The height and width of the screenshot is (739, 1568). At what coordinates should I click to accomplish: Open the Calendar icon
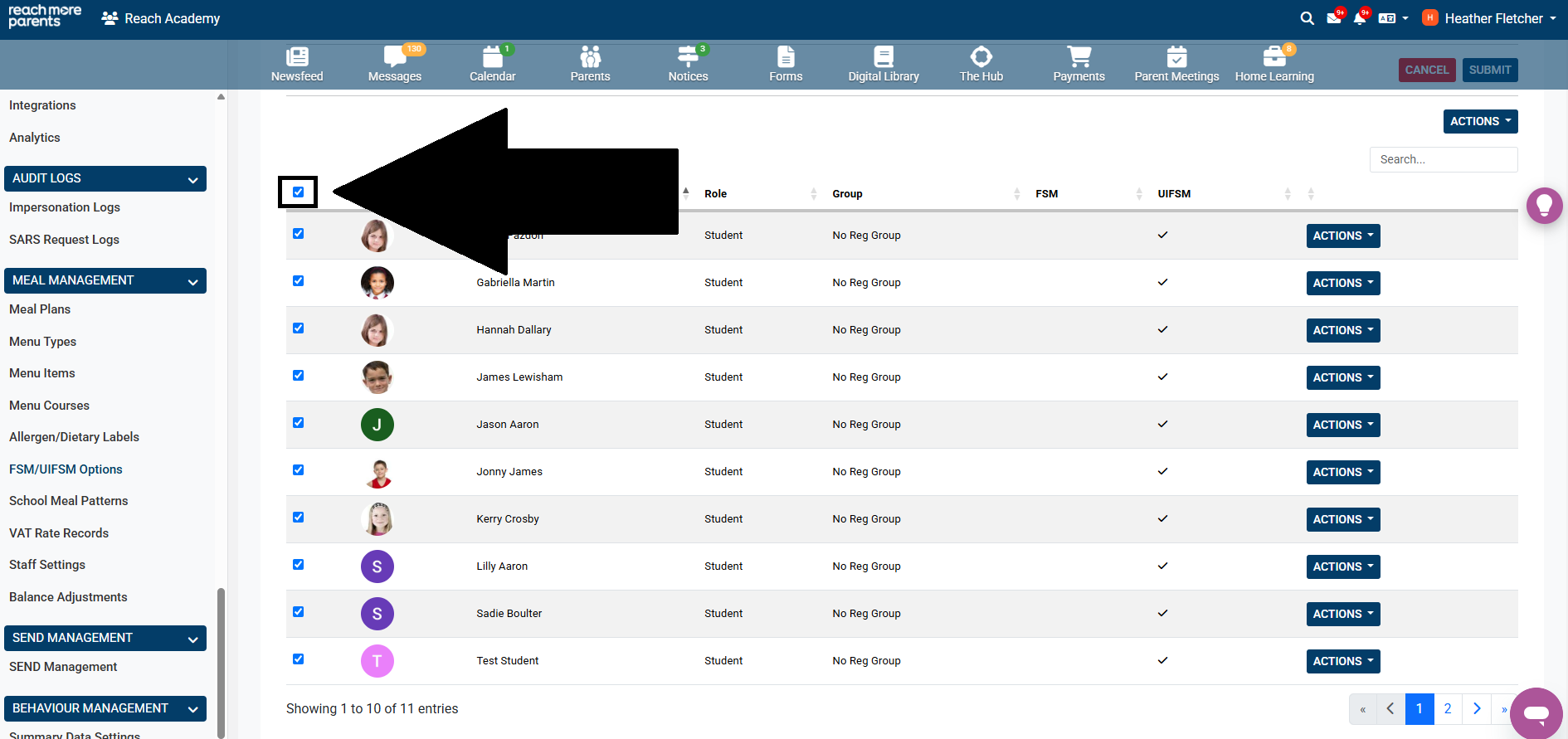click(492, 57)
